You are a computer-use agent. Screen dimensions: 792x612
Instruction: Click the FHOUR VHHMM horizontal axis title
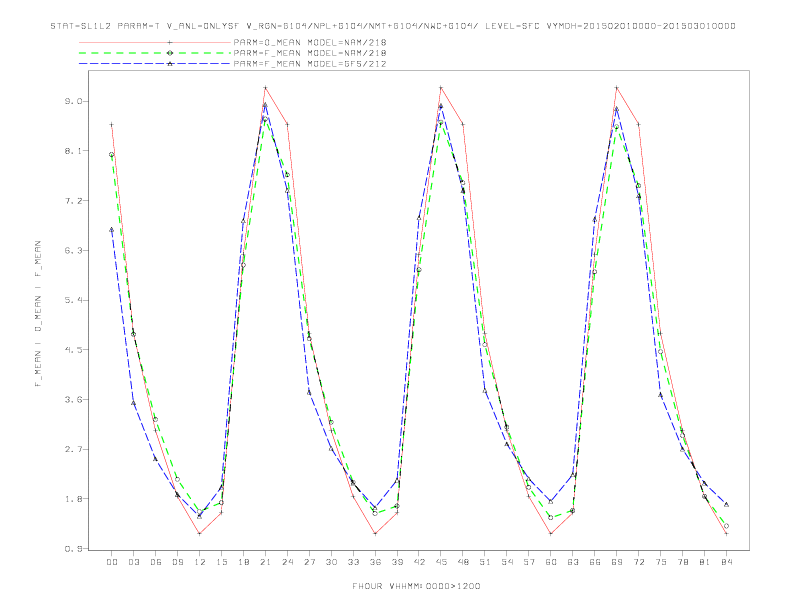click(416, 586)
